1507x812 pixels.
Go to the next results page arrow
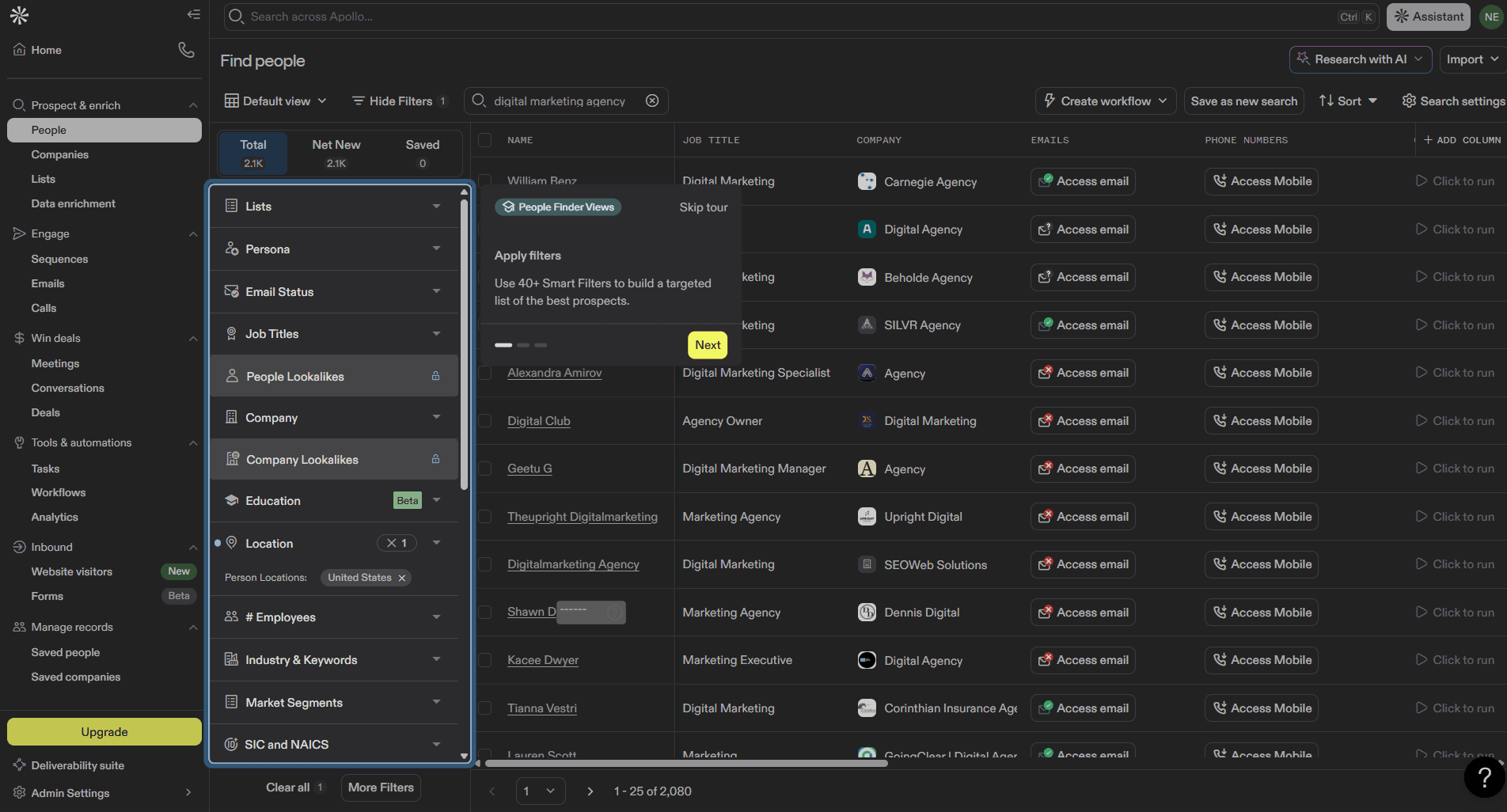pos(590,791)
